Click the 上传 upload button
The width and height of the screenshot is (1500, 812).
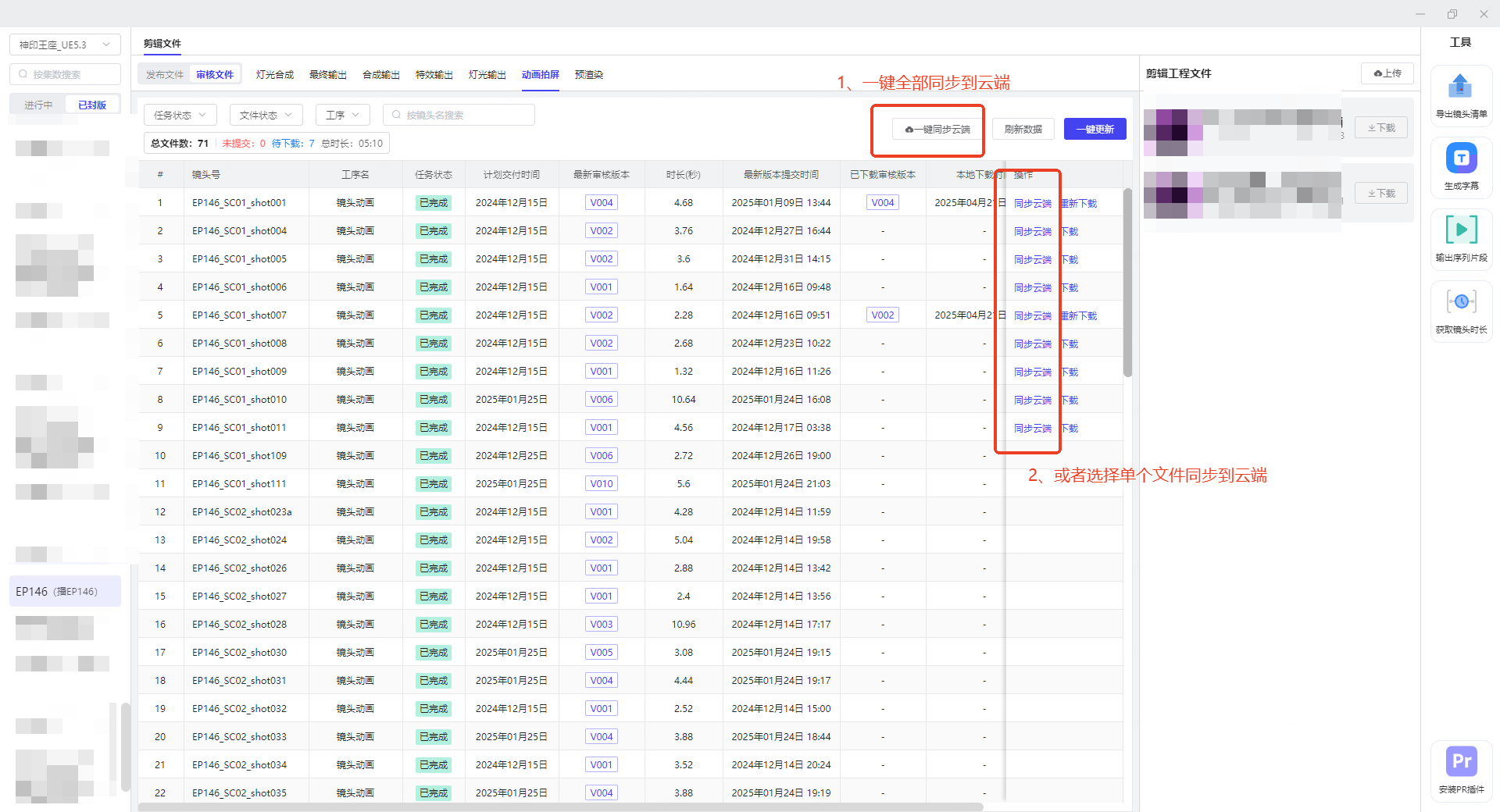coord(1387,73)
